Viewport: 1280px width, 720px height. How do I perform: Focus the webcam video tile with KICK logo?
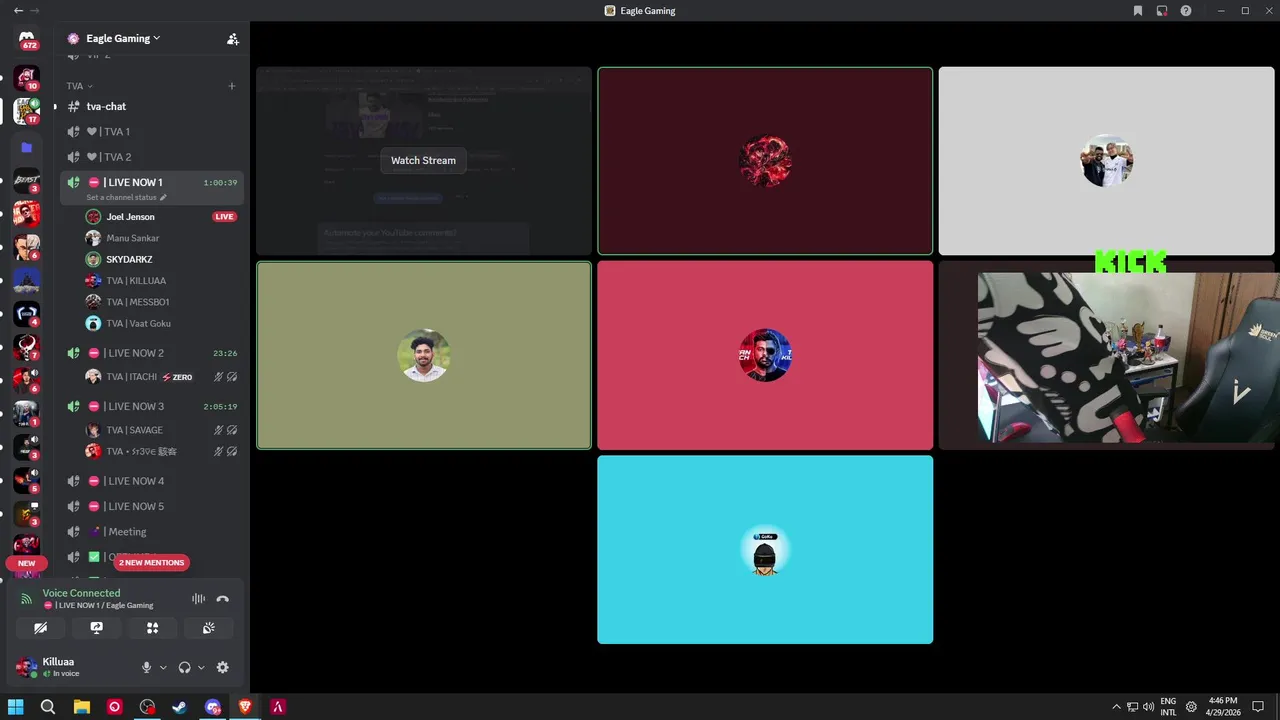coord(1107,355)
